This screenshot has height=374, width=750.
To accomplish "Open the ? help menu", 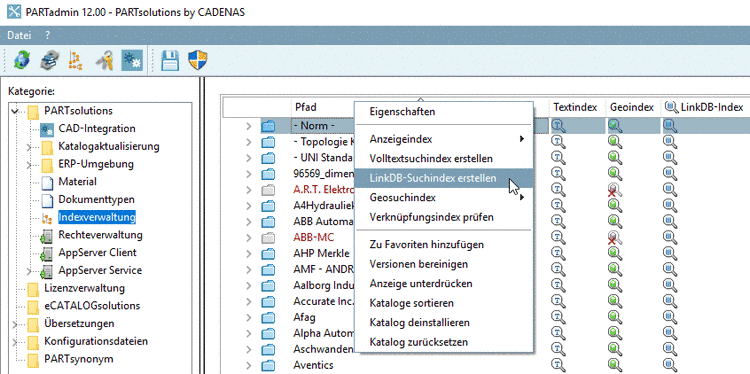I will (x=47, y=35).
